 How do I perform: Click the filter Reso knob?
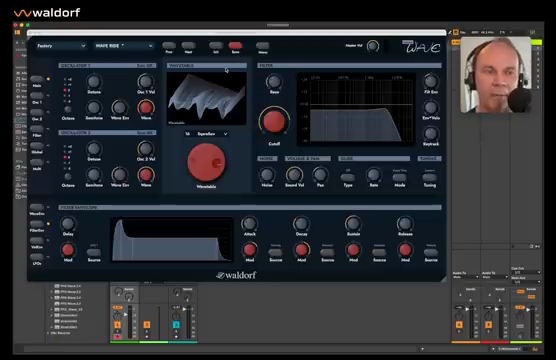pos(274,82)
